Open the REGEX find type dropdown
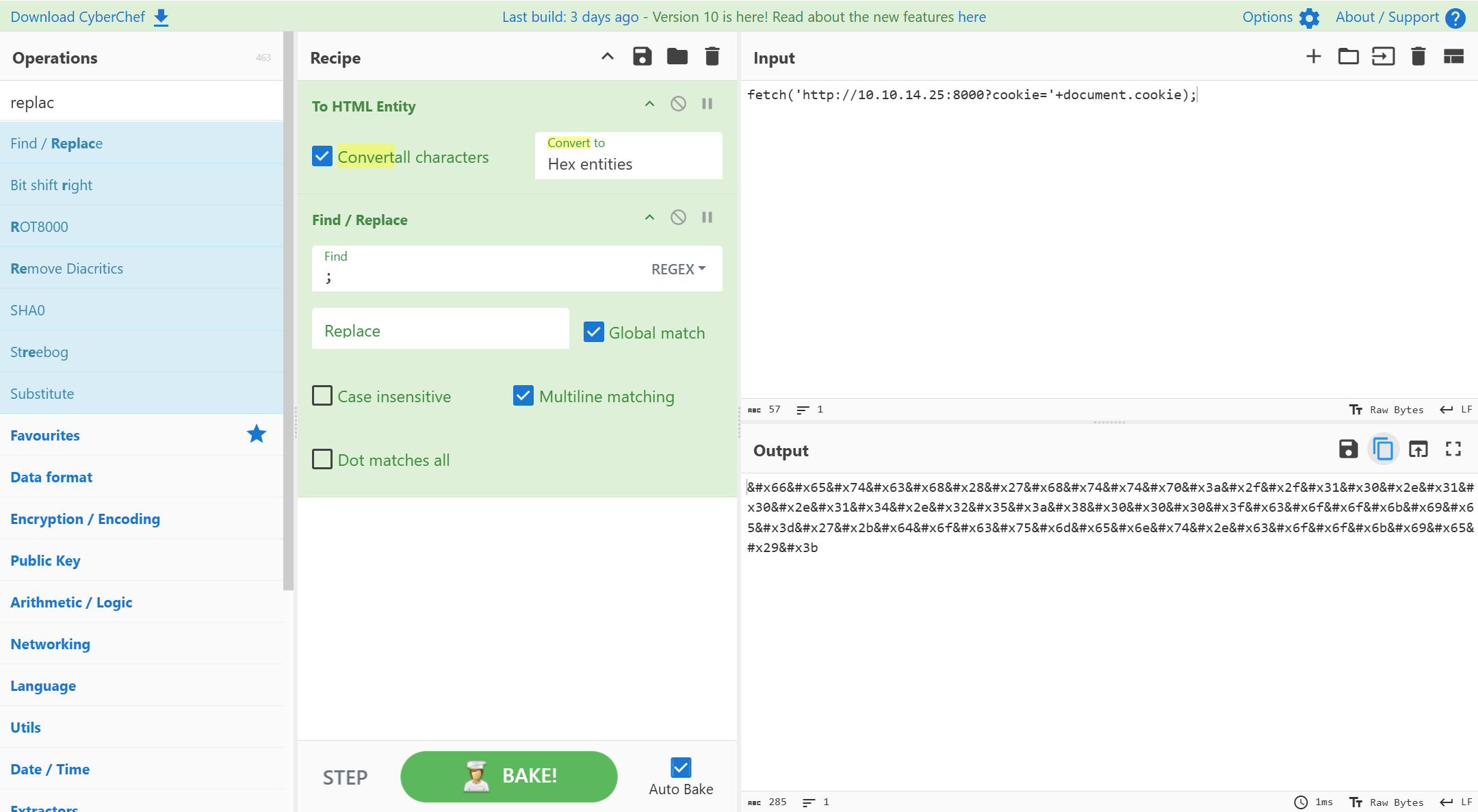 (x=677, y=269)
